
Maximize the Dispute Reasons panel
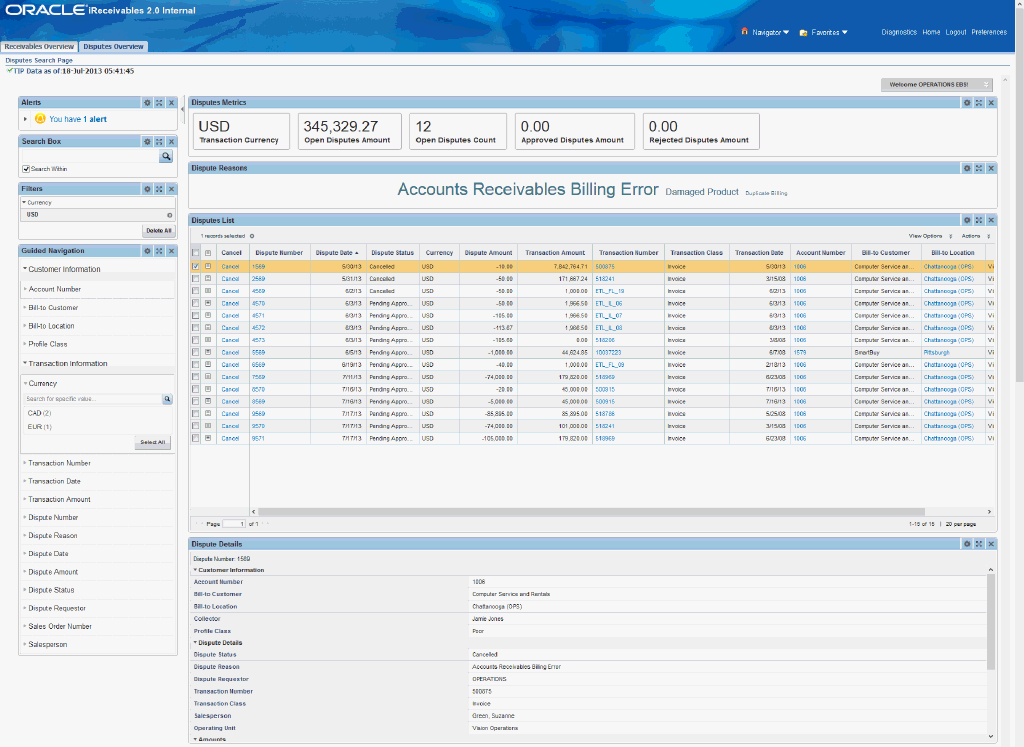979,168
